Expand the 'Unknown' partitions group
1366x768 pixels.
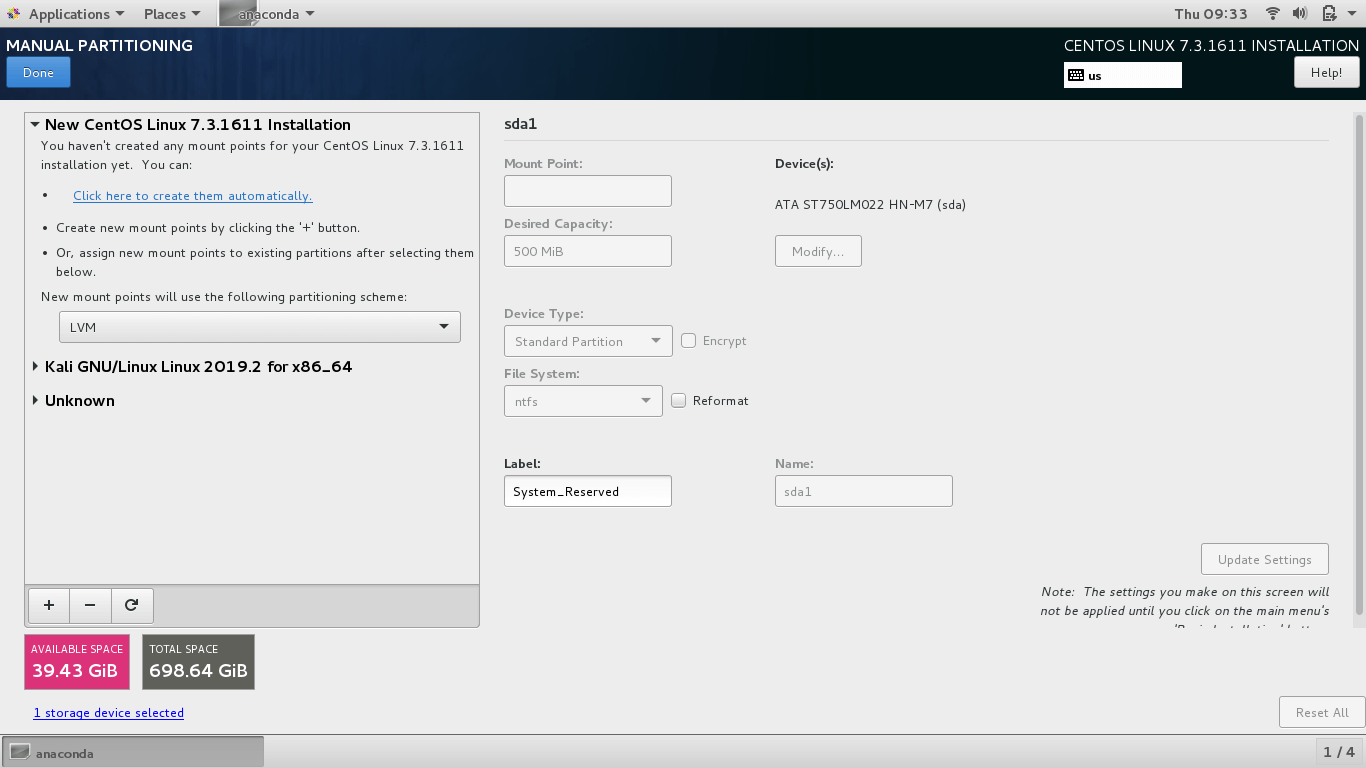[x=35, y=401]
